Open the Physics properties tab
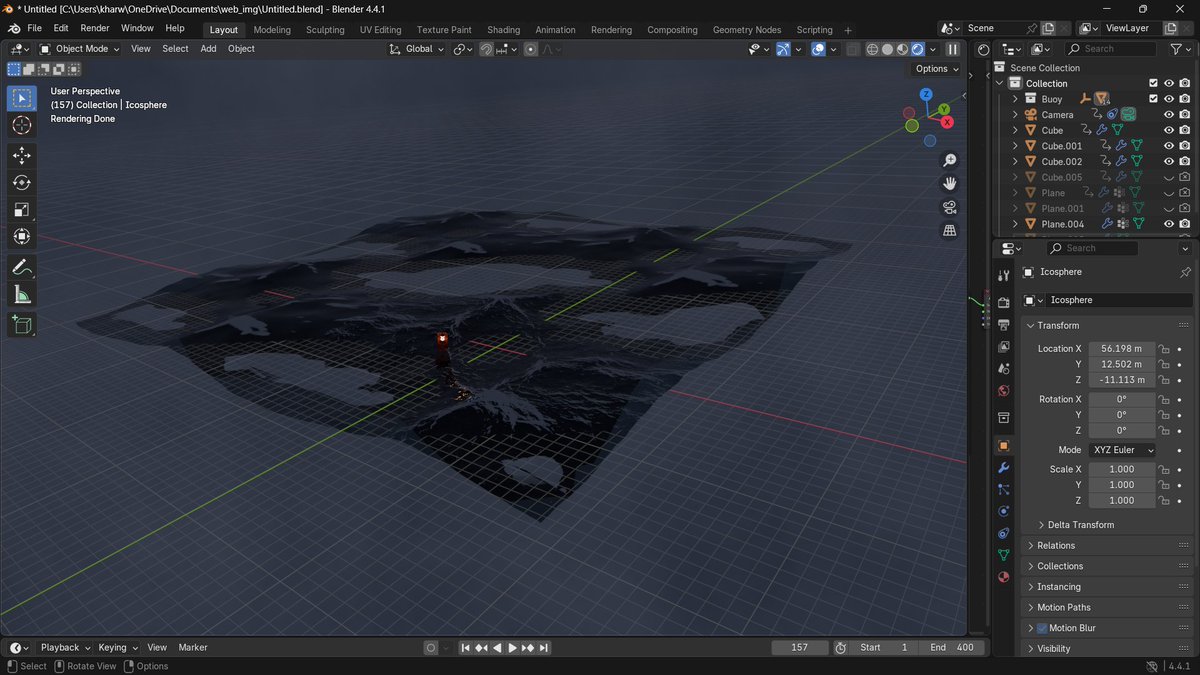This screenshot has height=675, width=1200. click(1004, 511)
